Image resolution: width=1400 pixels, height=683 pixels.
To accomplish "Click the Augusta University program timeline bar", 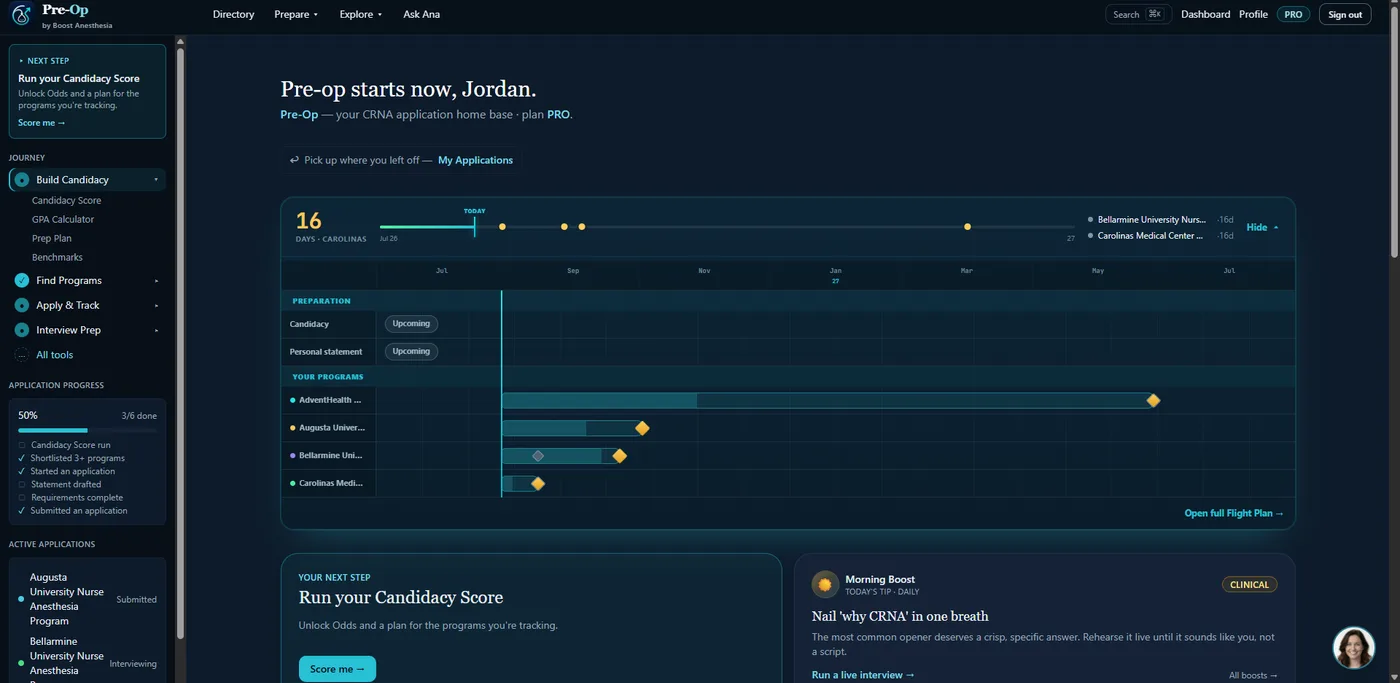I will pyautogui.click(x=572, y=428).
